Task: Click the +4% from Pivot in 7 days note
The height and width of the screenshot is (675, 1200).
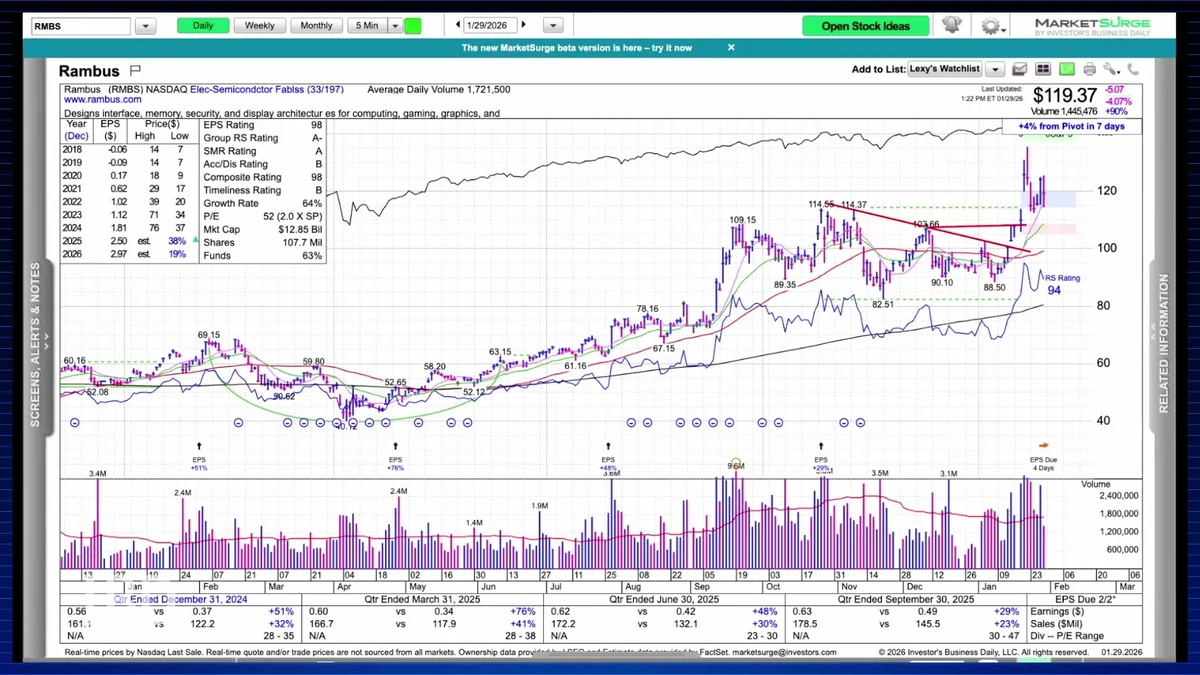Action: coord(1072,127)
